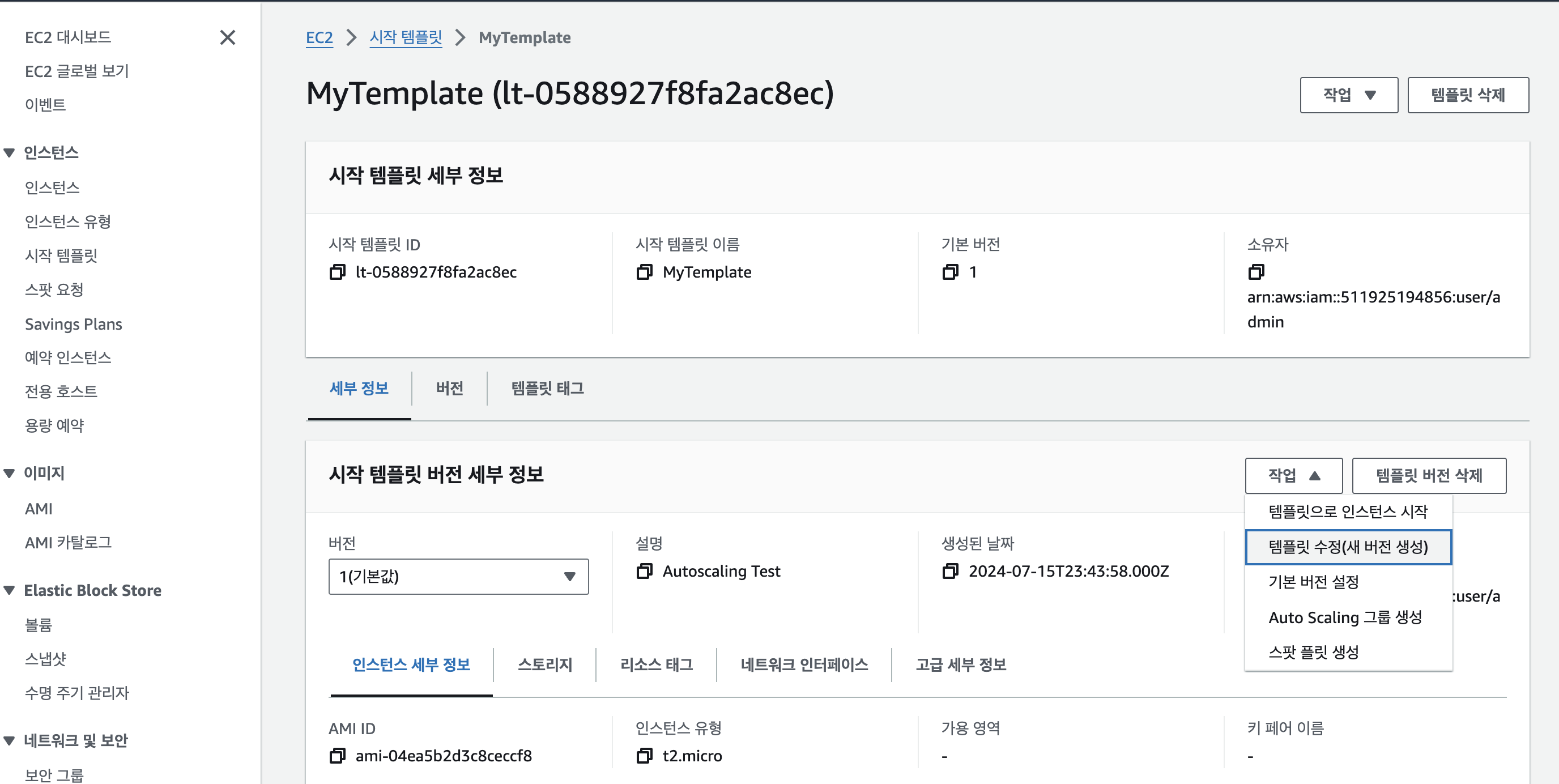Viewport: 1559px width, 784px height.
Task: Open the 스토리지 tab
Action: (x=544, y=664)
